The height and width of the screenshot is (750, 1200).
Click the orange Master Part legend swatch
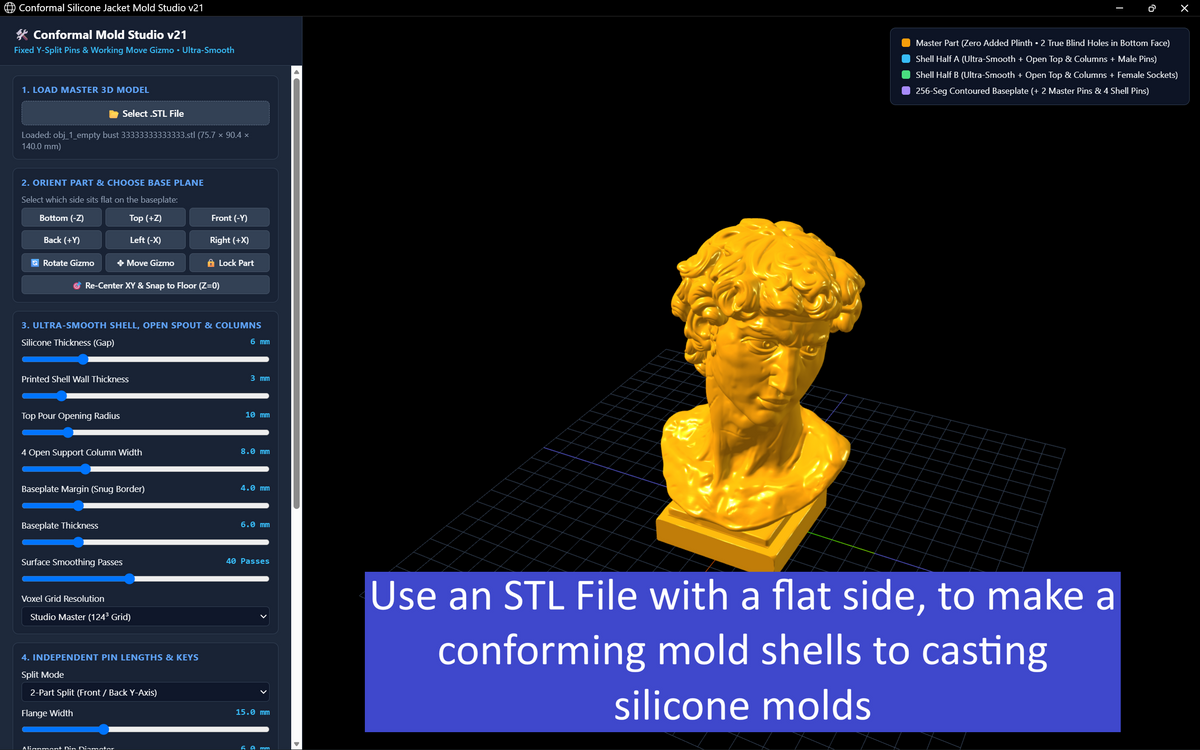tap(905, 43)
